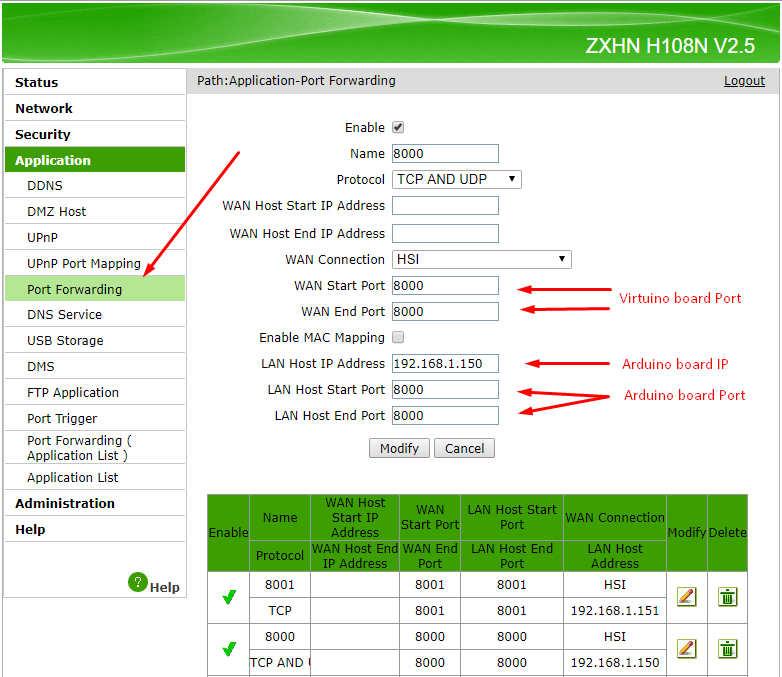Click the trash icon for rule 8000

[727, 648]
